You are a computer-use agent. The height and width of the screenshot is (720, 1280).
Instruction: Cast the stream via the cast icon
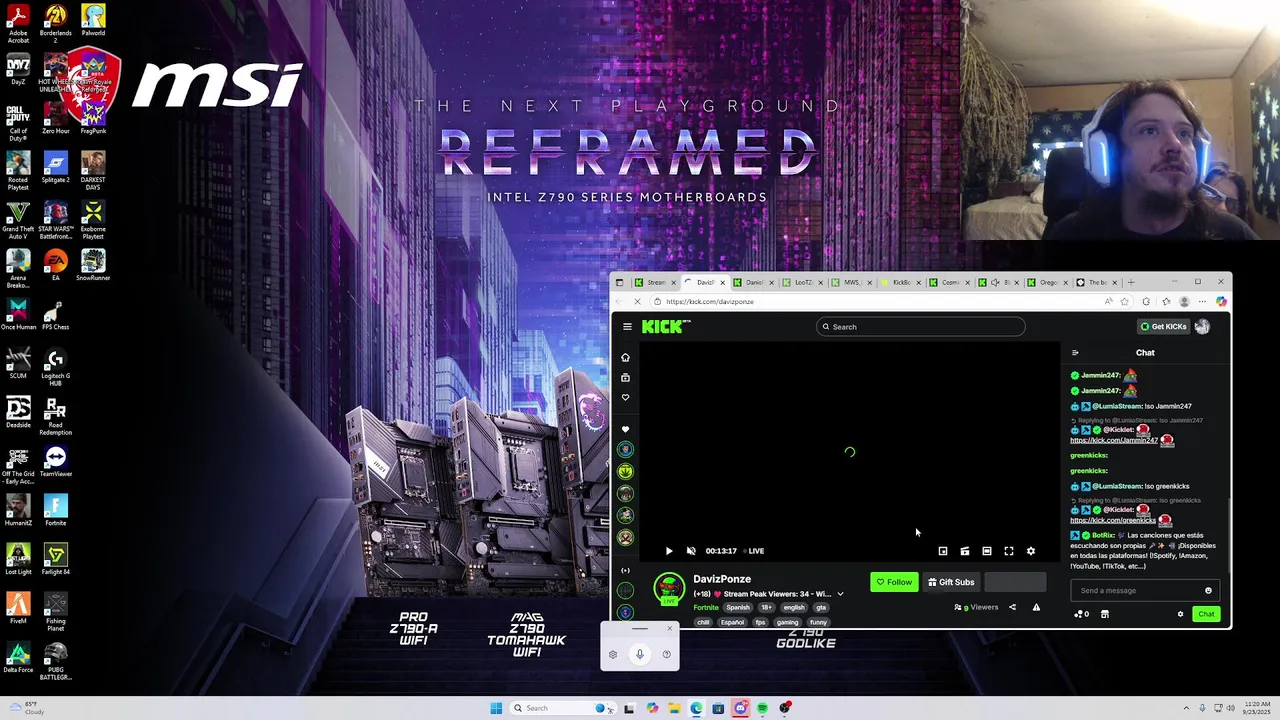coord(964,551)
